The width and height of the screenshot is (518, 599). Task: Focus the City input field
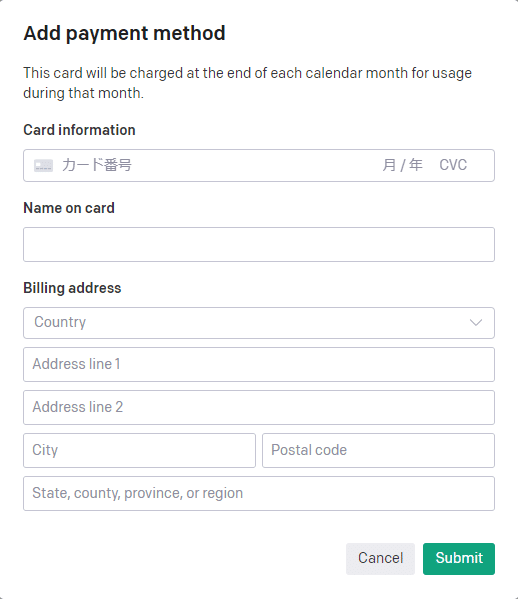pos(139,450)
